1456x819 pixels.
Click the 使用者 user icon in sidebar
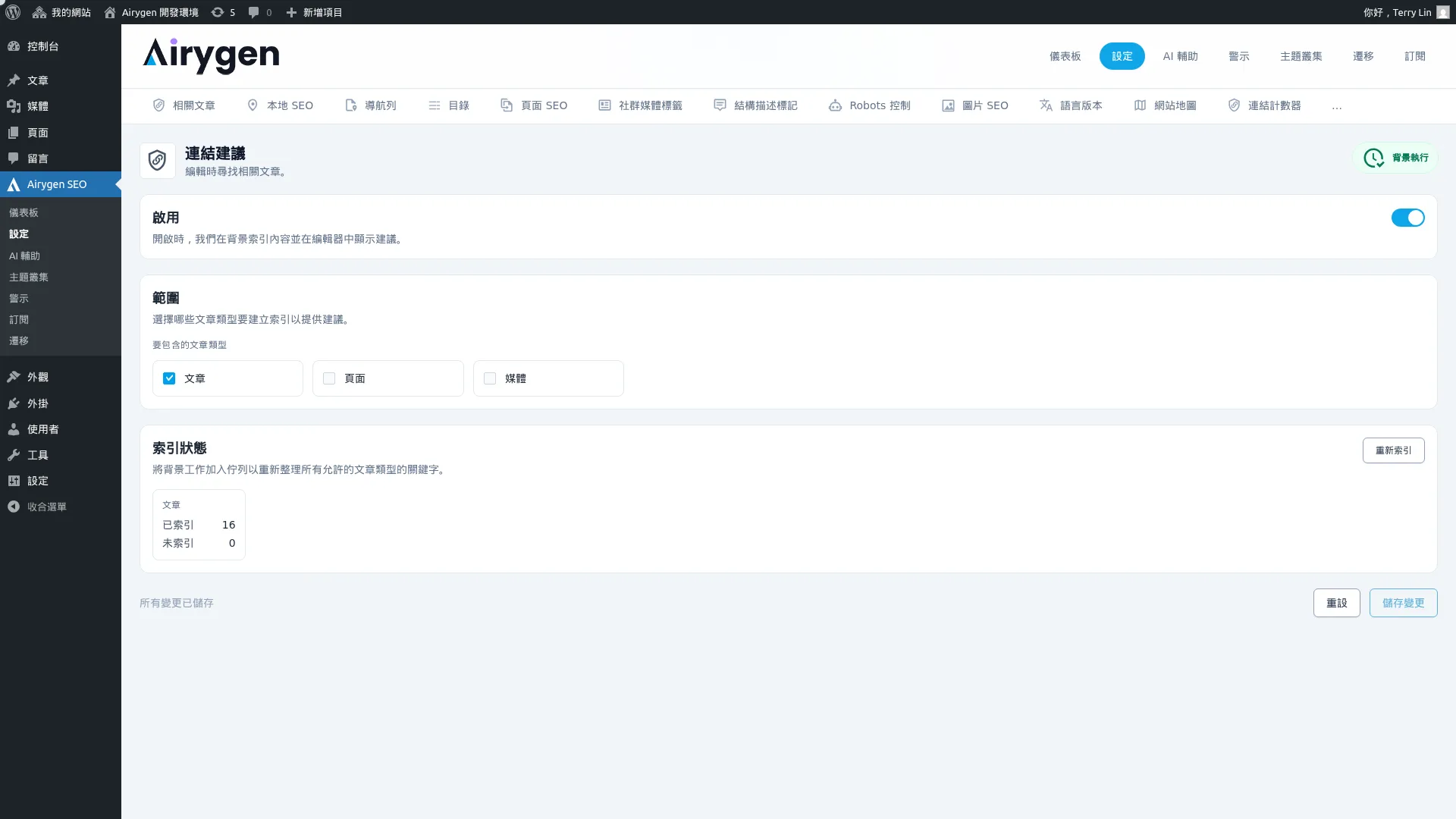[x=14, y=429]
